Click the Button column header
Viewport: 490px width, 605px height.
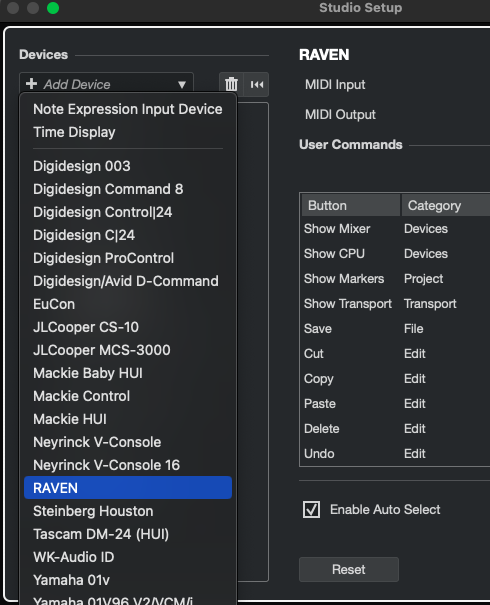351,205
